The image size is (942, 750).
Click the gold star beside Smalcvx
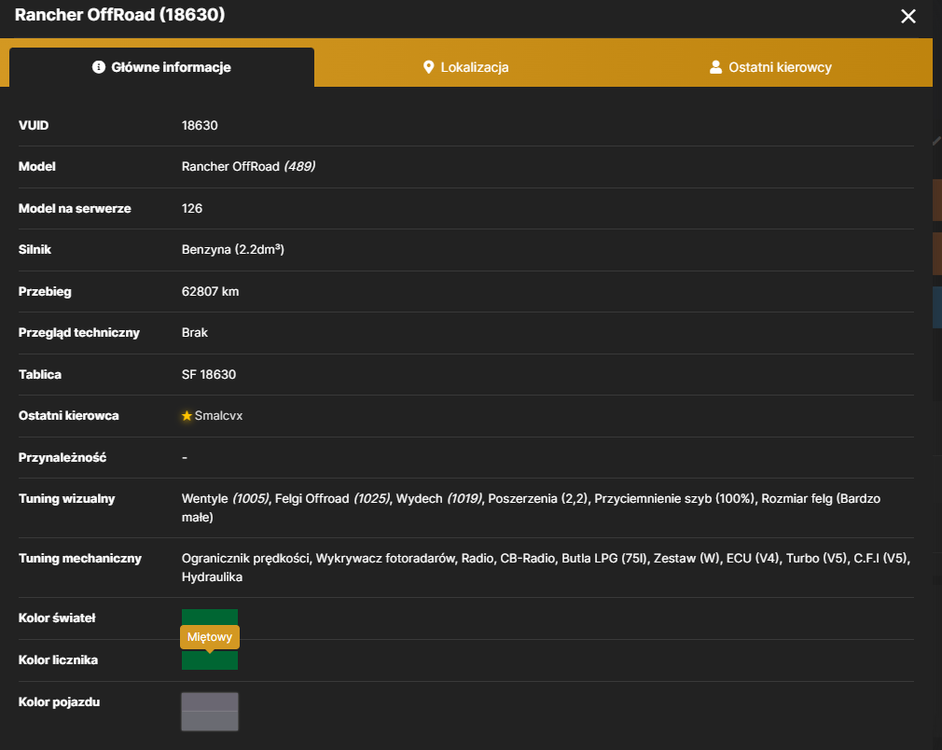(x=187, y=416)
